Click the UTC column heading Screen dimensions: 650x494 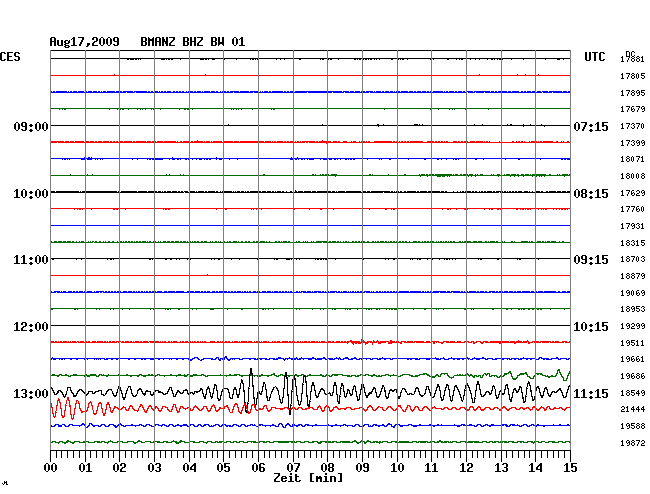point(594,57)
